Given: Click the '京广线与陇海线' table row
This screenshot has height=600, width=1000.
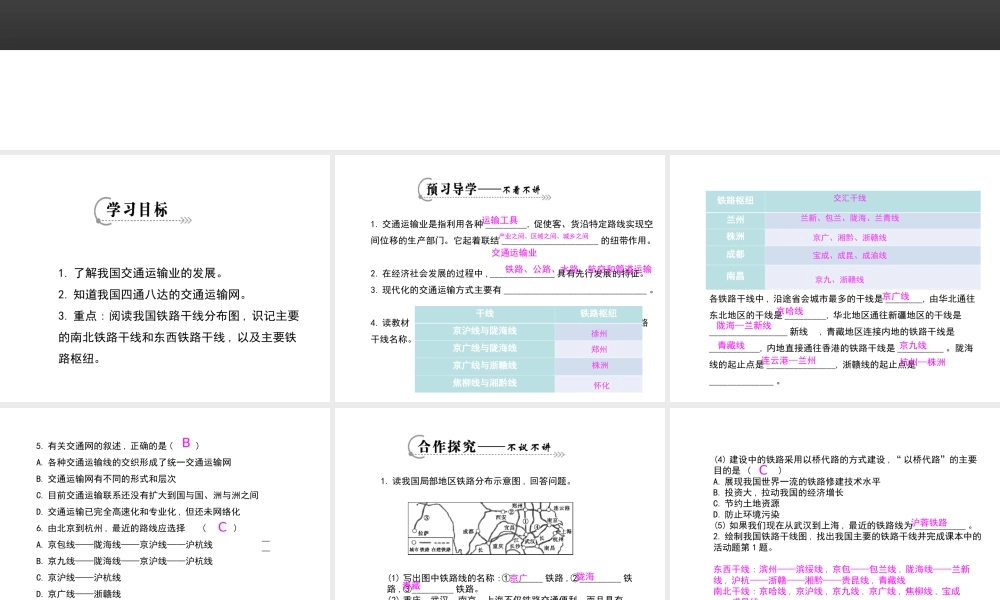Looking at the screenshot, I should [x=485, y=348].
